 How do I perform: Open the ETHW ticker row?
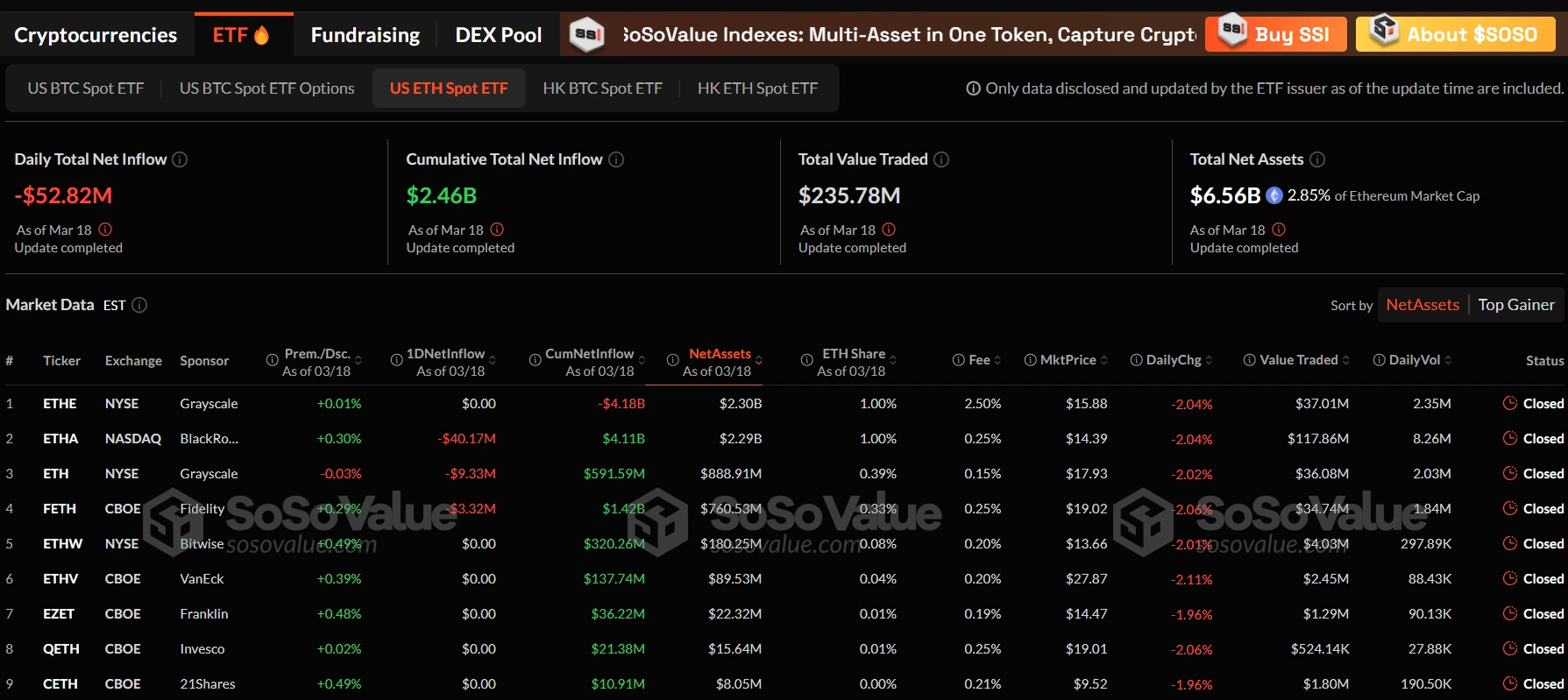pos(784,543)
